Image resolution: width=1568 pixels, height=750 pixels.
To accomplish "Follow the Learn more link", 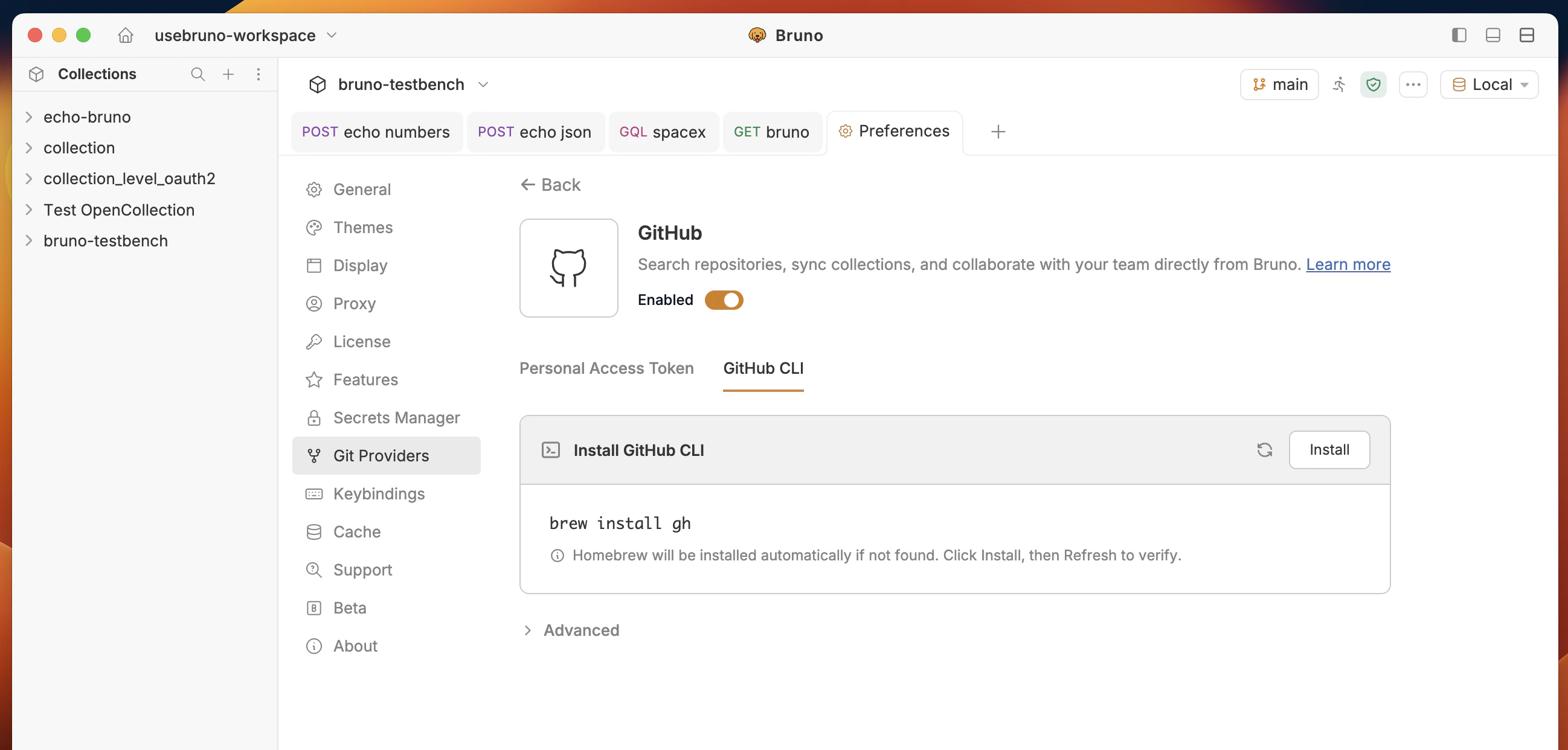I will coord(1348,264).
